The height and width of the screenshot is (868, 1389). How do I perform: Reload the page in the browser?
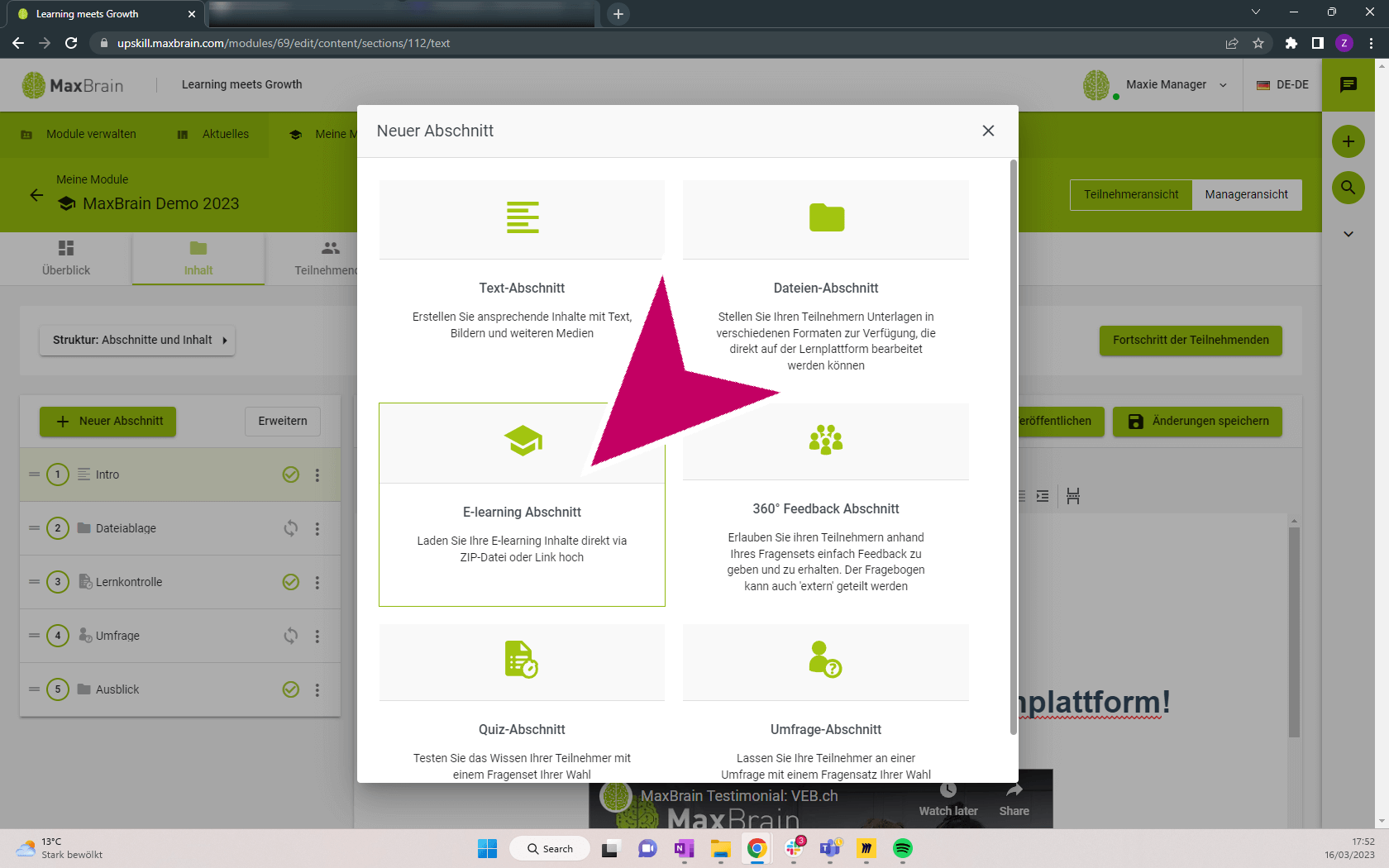pyautogui.click(x=71, y=43)
